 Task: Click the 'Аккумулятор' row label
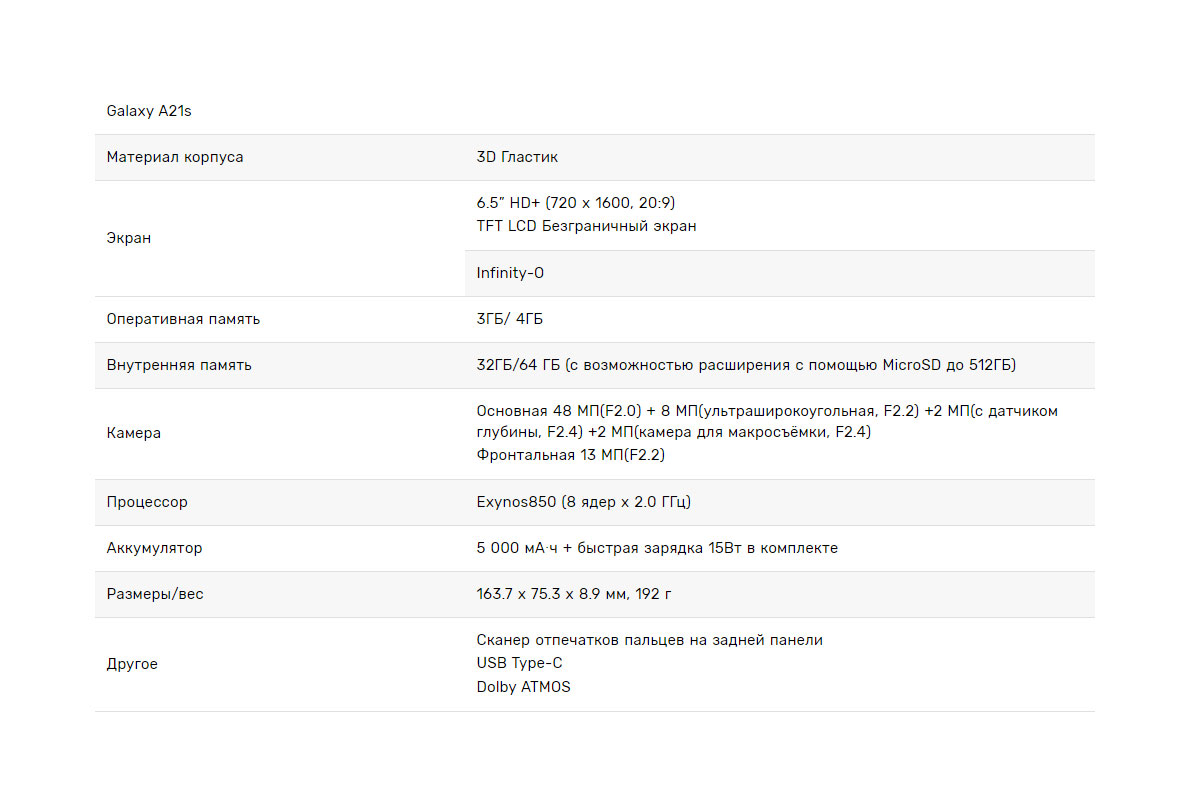point(154,548)
